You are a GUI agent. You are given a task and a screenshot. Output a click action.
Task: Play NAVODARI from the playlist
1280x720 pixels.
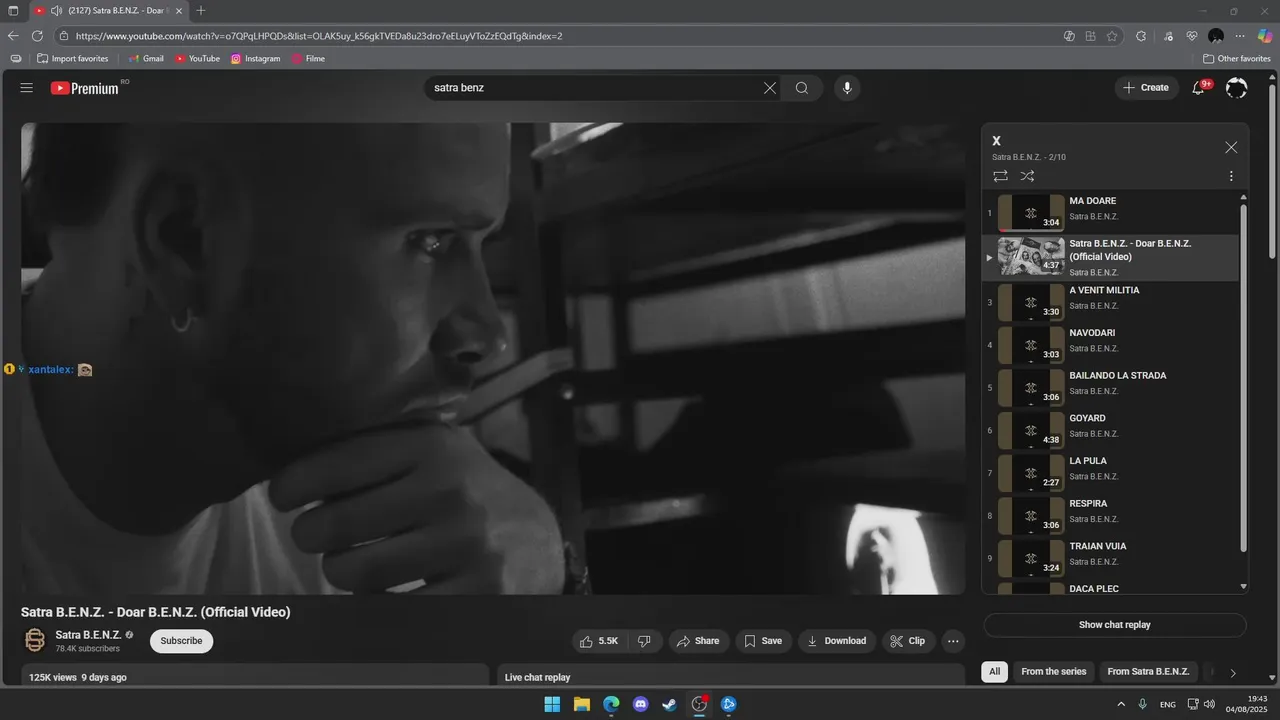[x=1110, y=345]
